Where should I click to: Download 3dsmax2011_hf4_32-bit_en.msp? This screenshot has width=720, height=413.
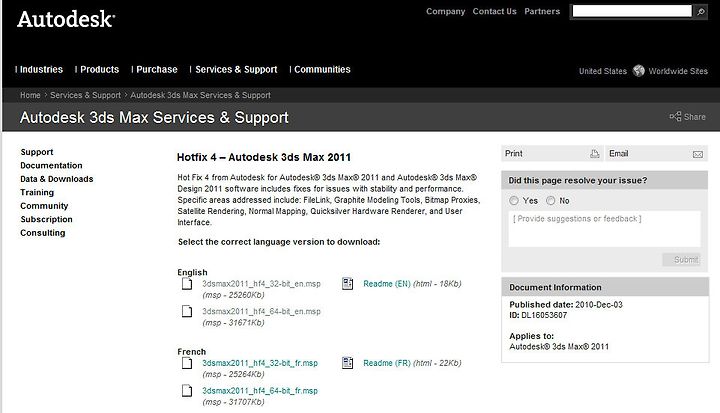pos(261,284)
